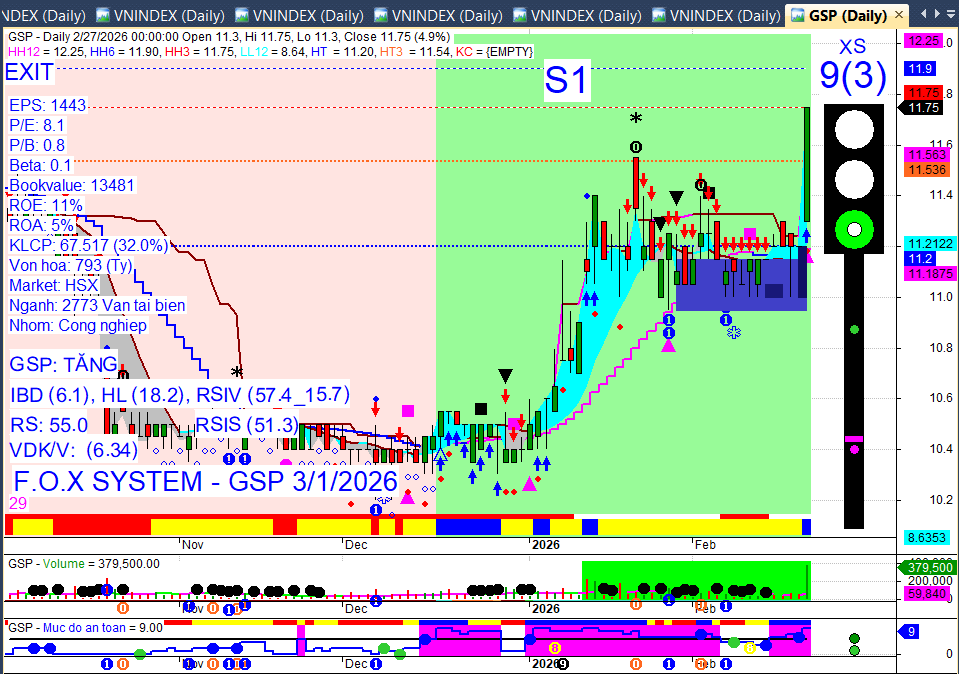Click the XS label above 9(3)
959x674 pixels.
click(x=852, y=46)
